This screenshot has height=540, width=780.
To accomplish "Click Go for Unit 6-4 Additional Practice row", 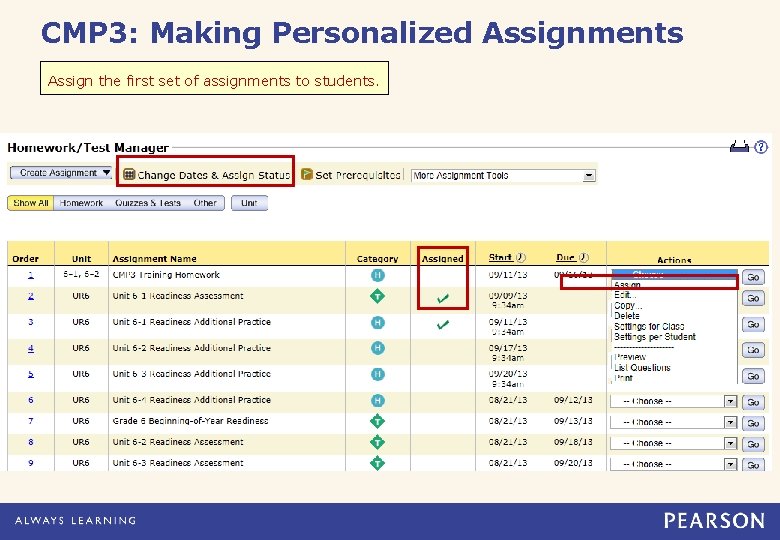I will pos(753,402).
